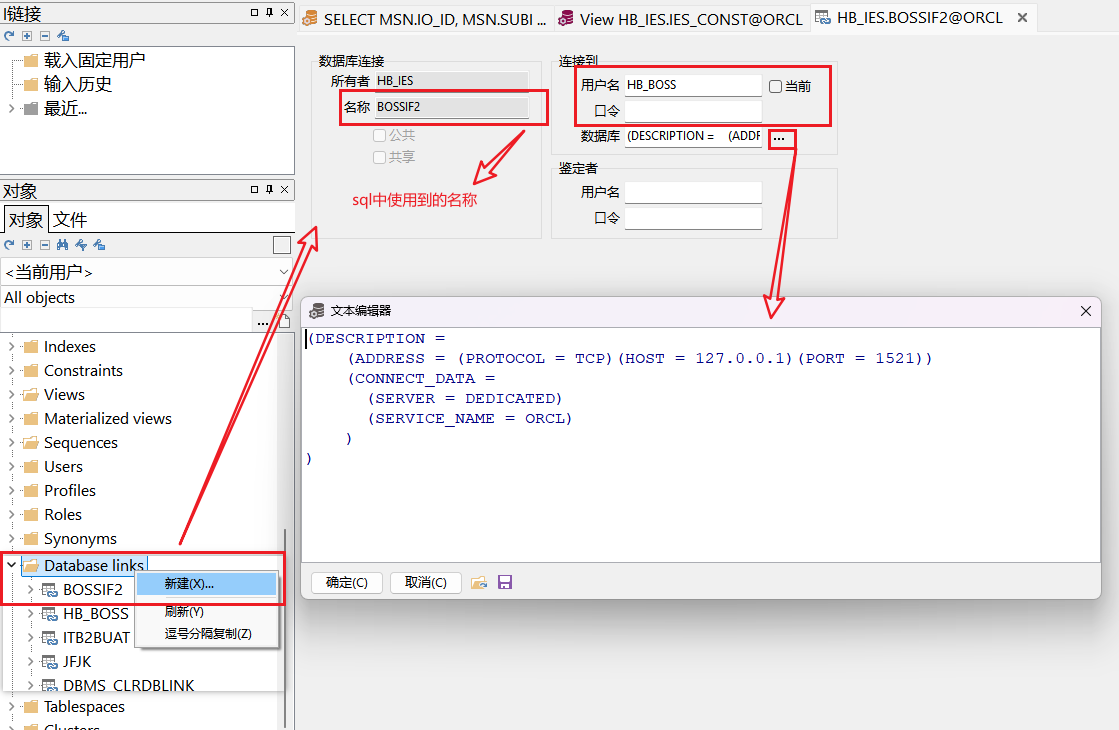Click the save icon in text editor
This screenshot has width=1119, height=730.
(x=505, y=582)
